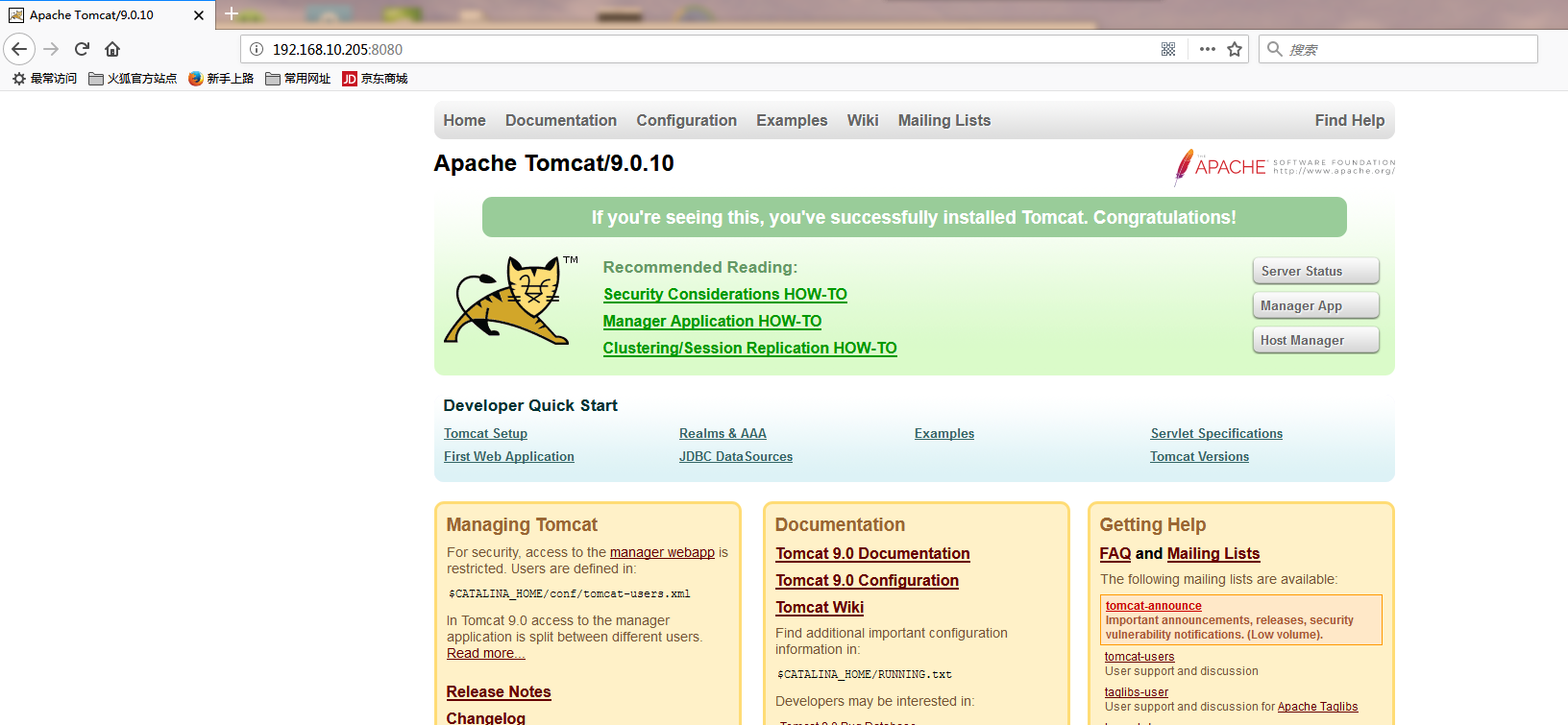Open the JDBC DataSources link
1568x725 pixels.
coord(736,457)
